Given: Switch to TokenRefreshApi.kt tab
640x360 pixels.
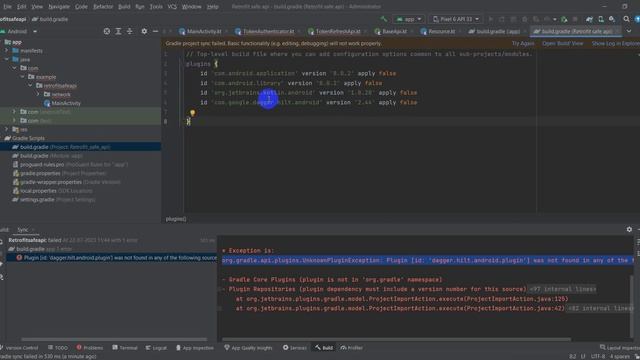Looking at the screenshot, I should pyautogui.click(x=335, y=31).
